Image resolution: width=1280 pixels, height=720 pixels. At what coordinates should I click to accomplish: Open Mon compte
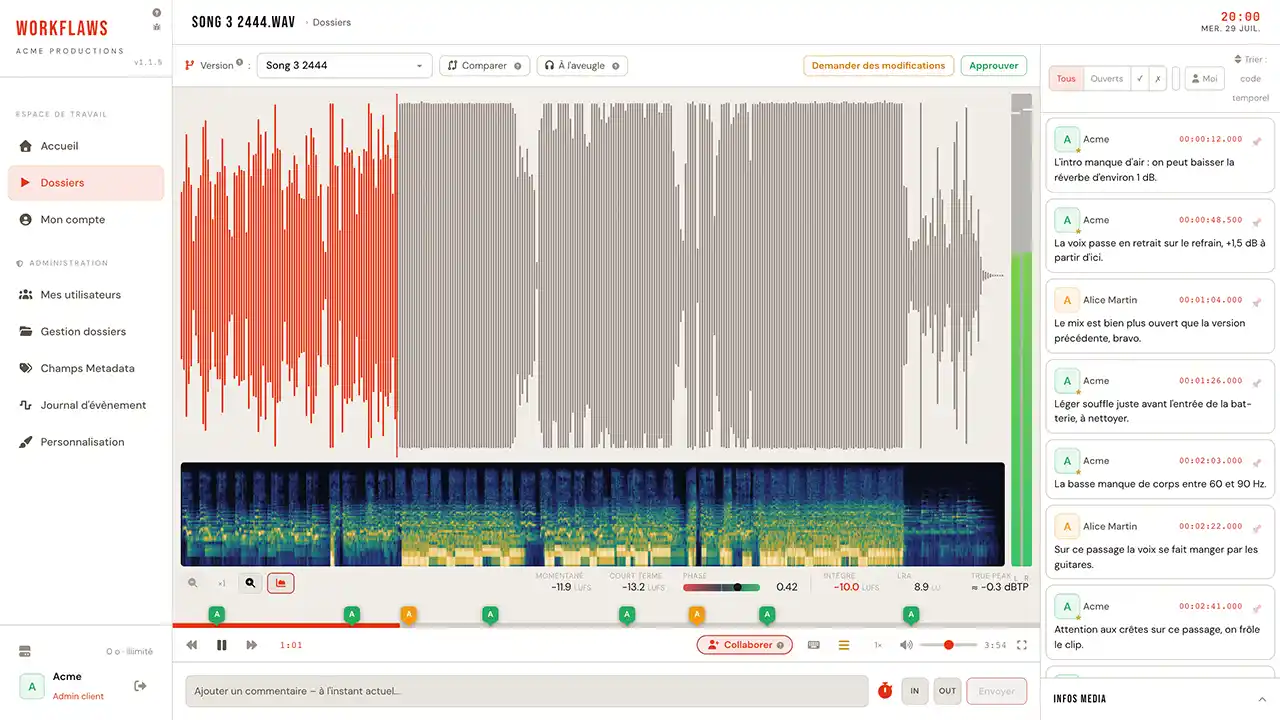tap(86, 220)
